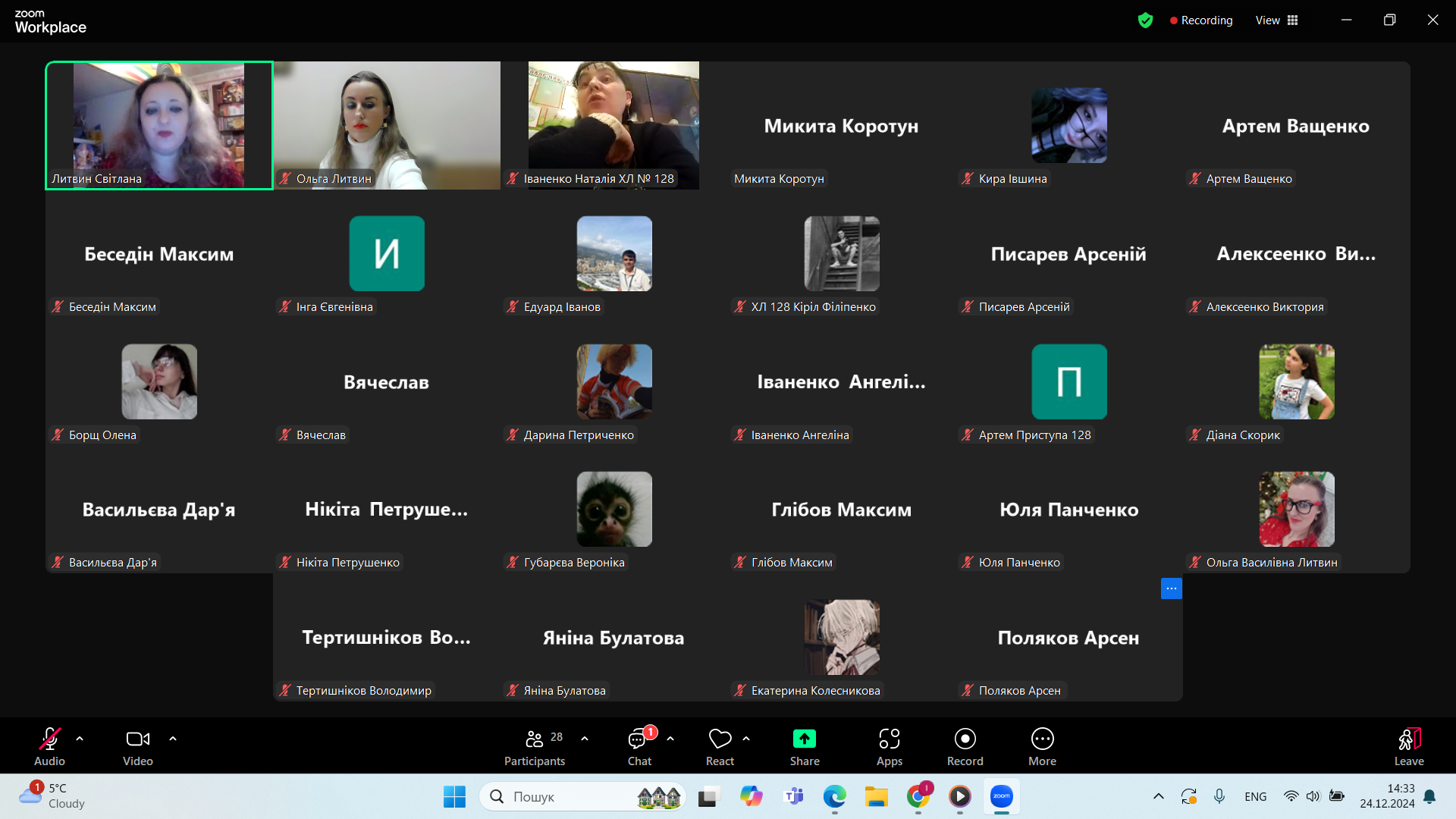Screen dimensions: 1456x819
Task: Open the Chat panel
Action: point(639,747)
